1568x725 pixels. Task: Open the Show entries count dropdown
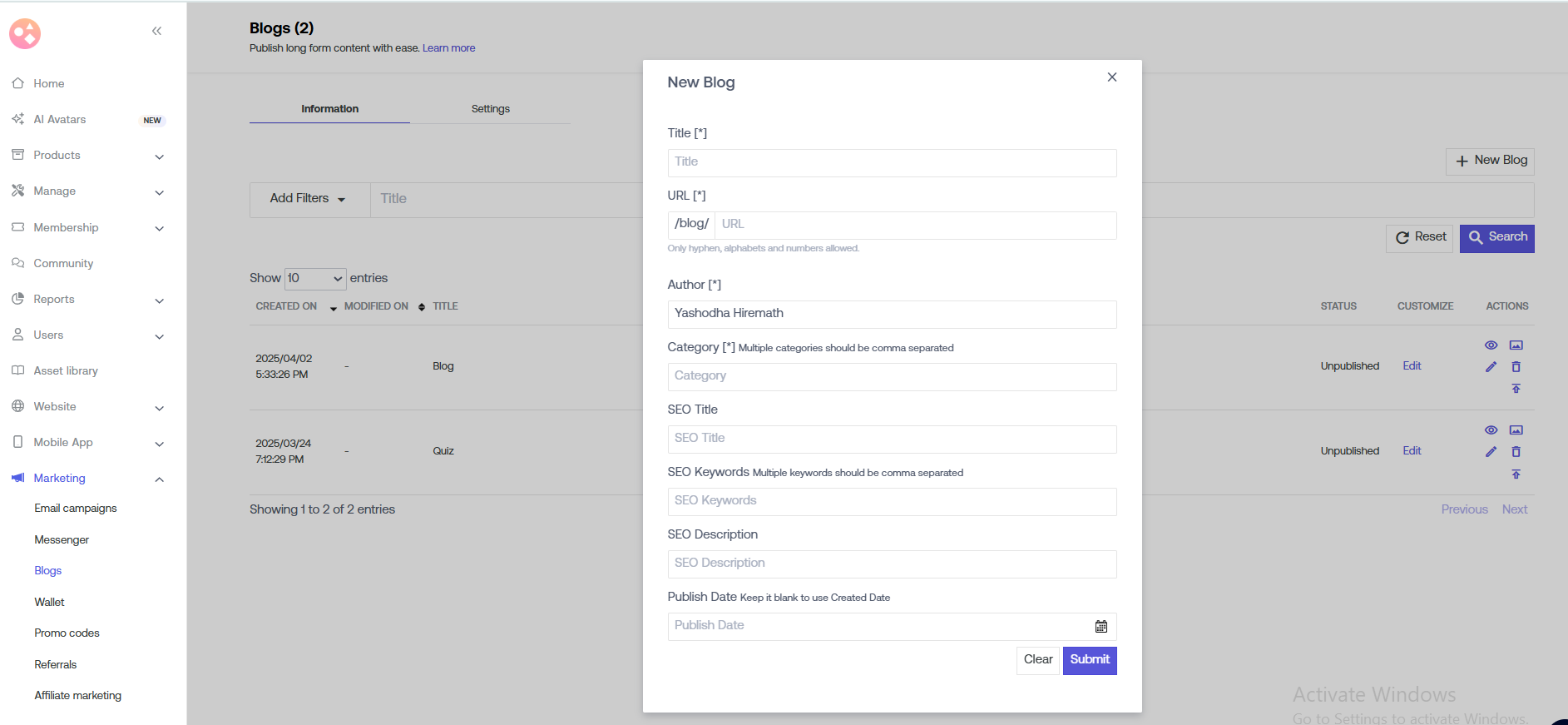click(x=314, y=279)
